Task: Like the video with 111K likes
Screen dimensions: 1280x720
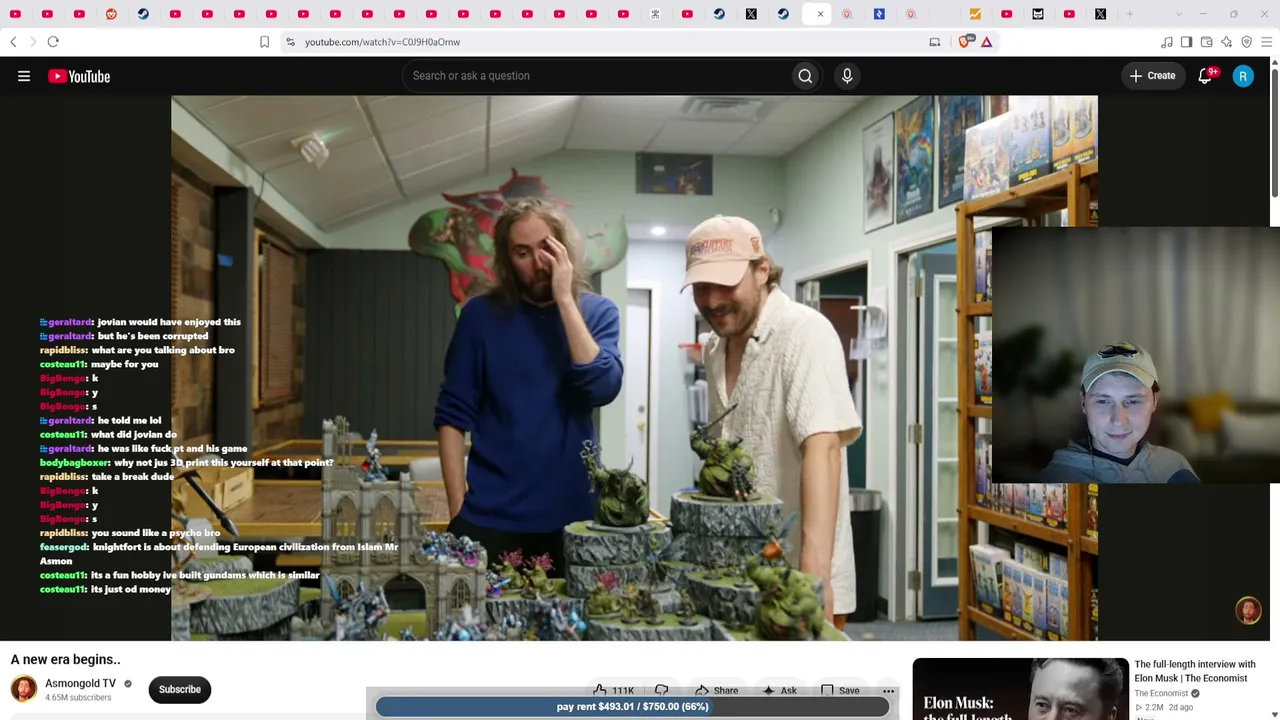Action: tap(614, 690)
